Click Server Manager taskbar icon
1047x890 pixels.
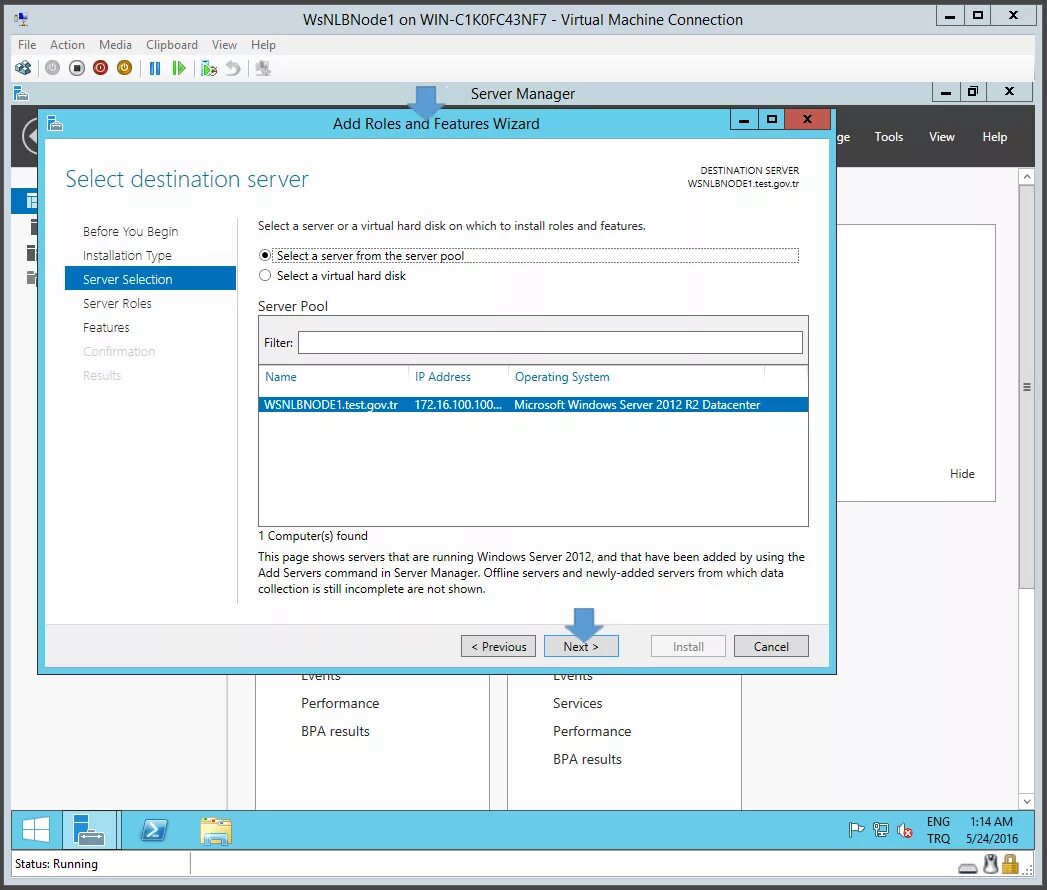(x=89, y=831)
